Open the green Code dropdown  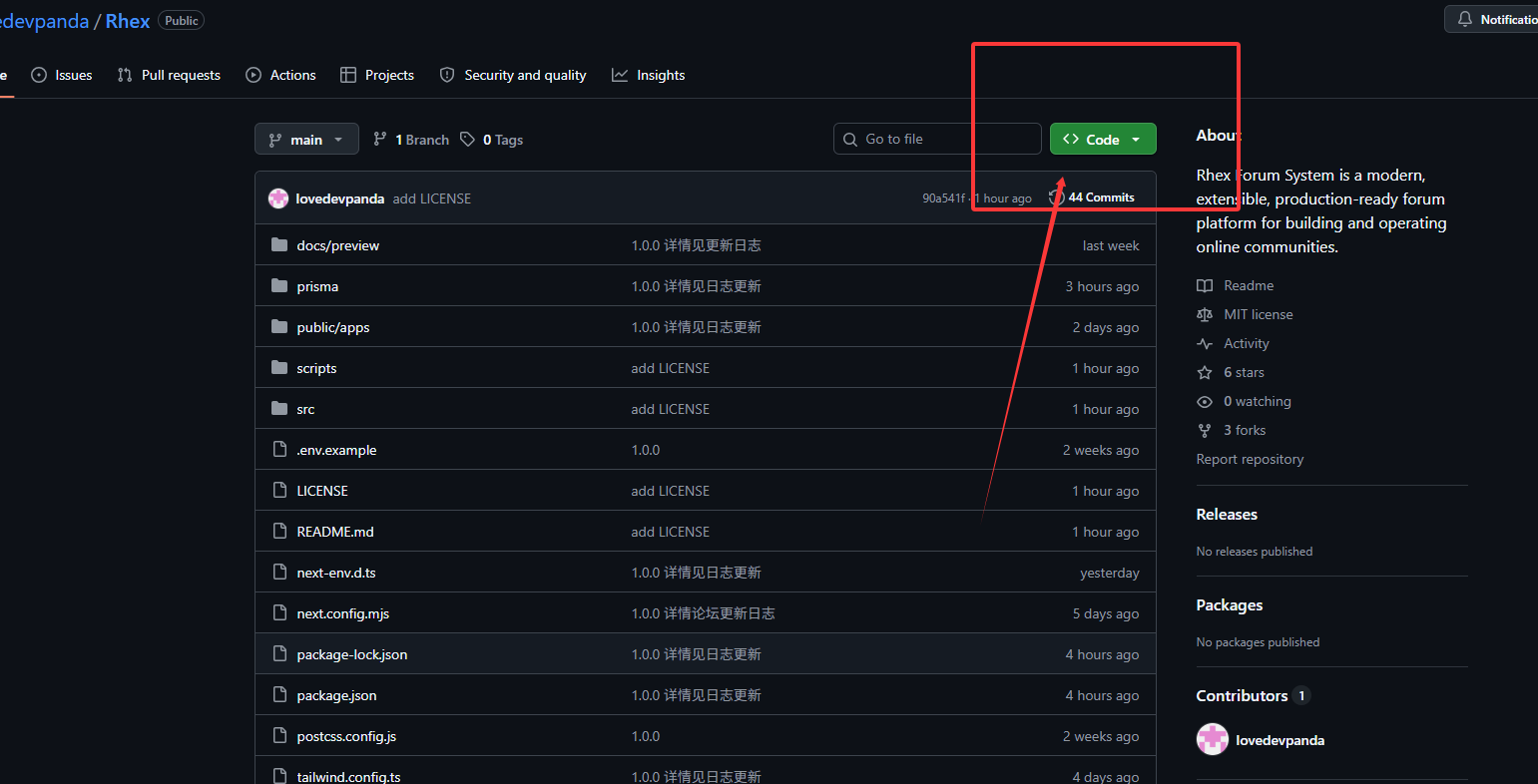coord(1102,140)
